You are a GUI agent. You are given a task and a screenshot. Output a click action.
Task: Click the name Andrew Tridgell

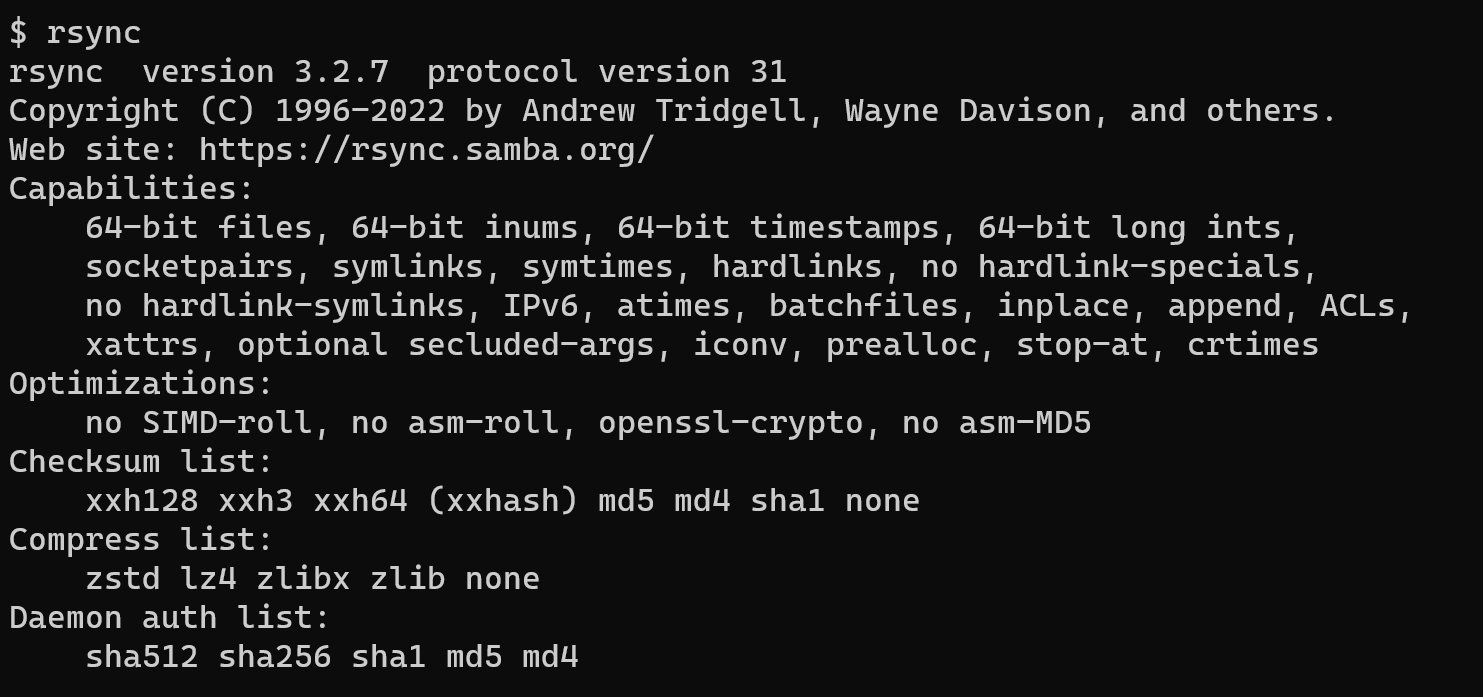(663, 111)
